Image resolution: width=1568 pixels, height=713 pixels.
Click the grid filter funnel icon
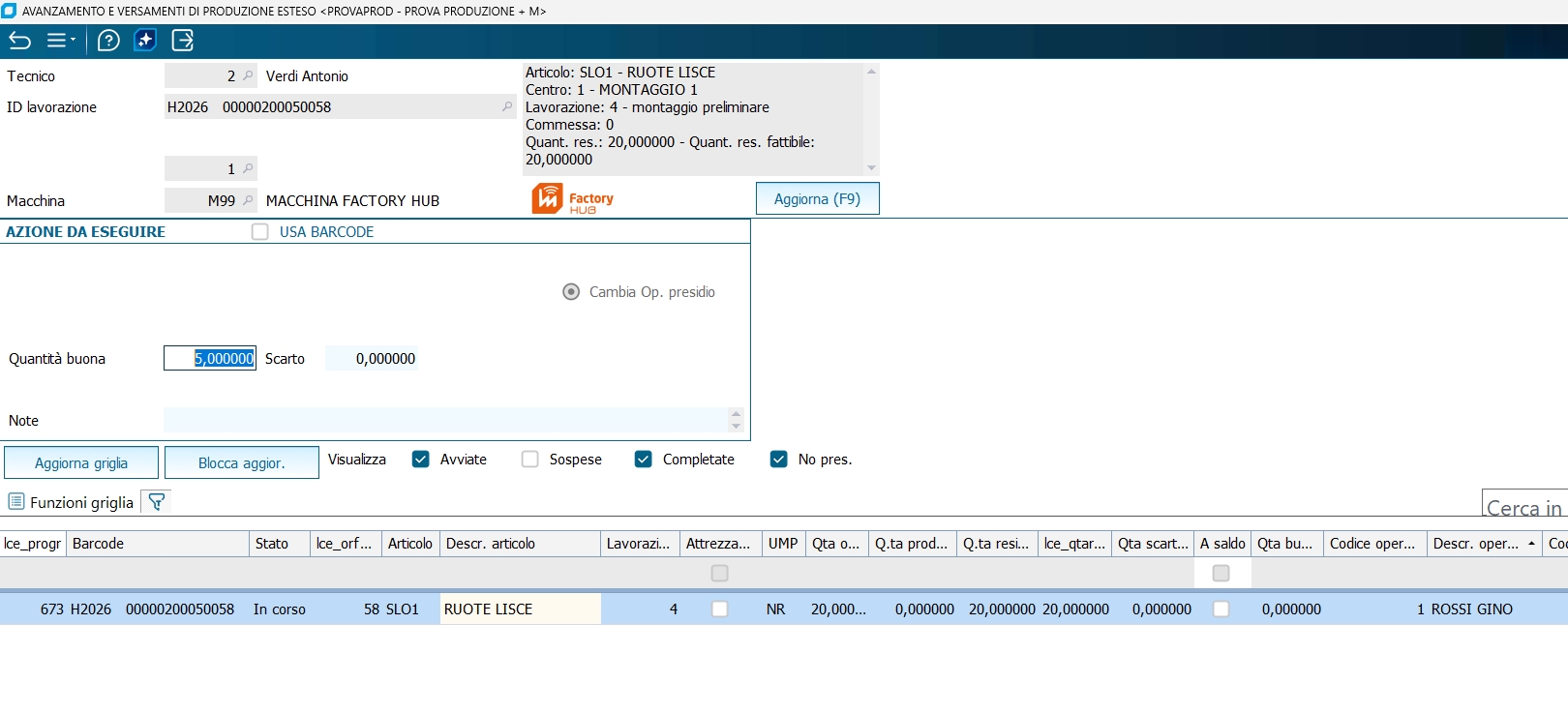tap(156, 501)
